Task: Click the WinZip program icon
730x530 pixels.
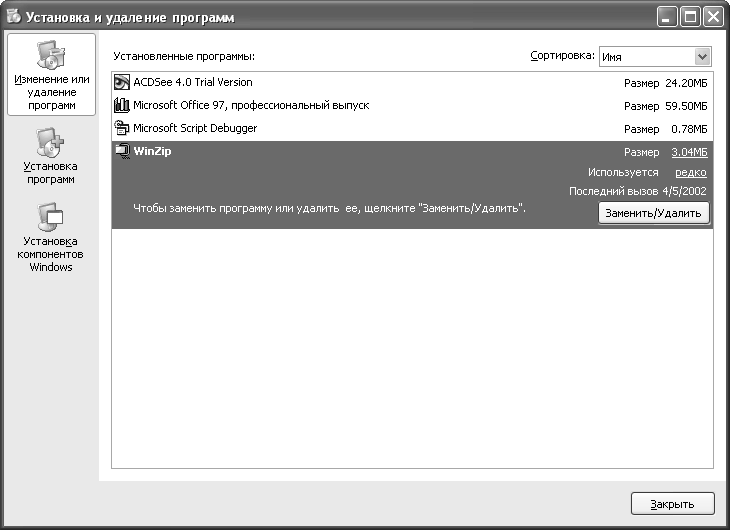Action: pyautogui.click(x=122, y=151)
